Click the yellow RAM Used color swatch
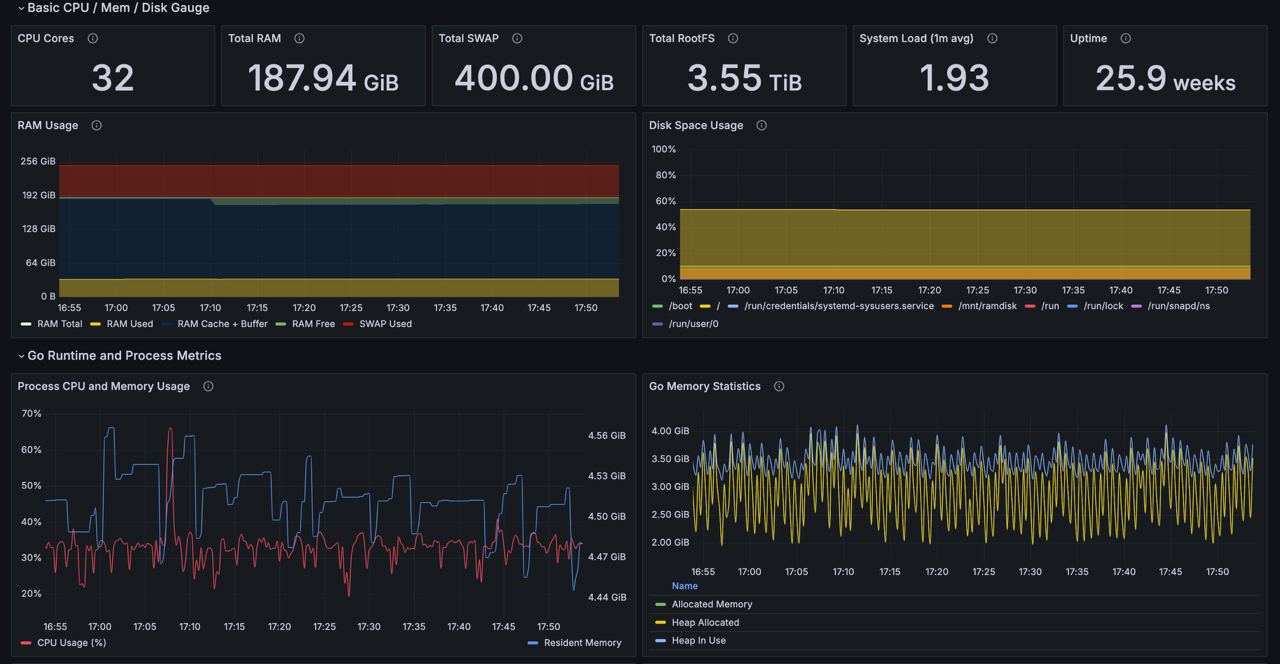The height and width of the screenshot is (664, 1280). (96, 324)
